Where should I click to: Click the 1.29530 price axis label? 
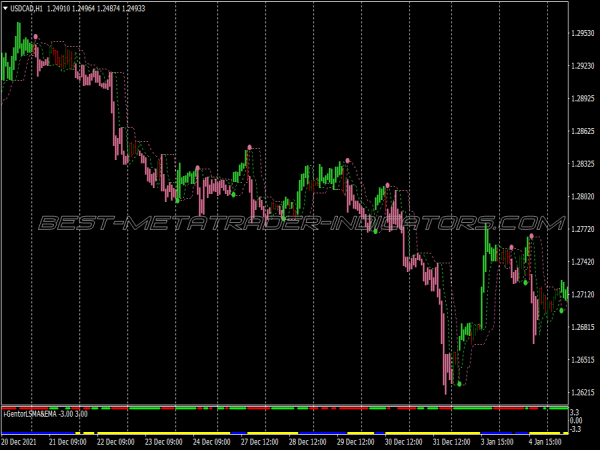click(x=582, y=33)
